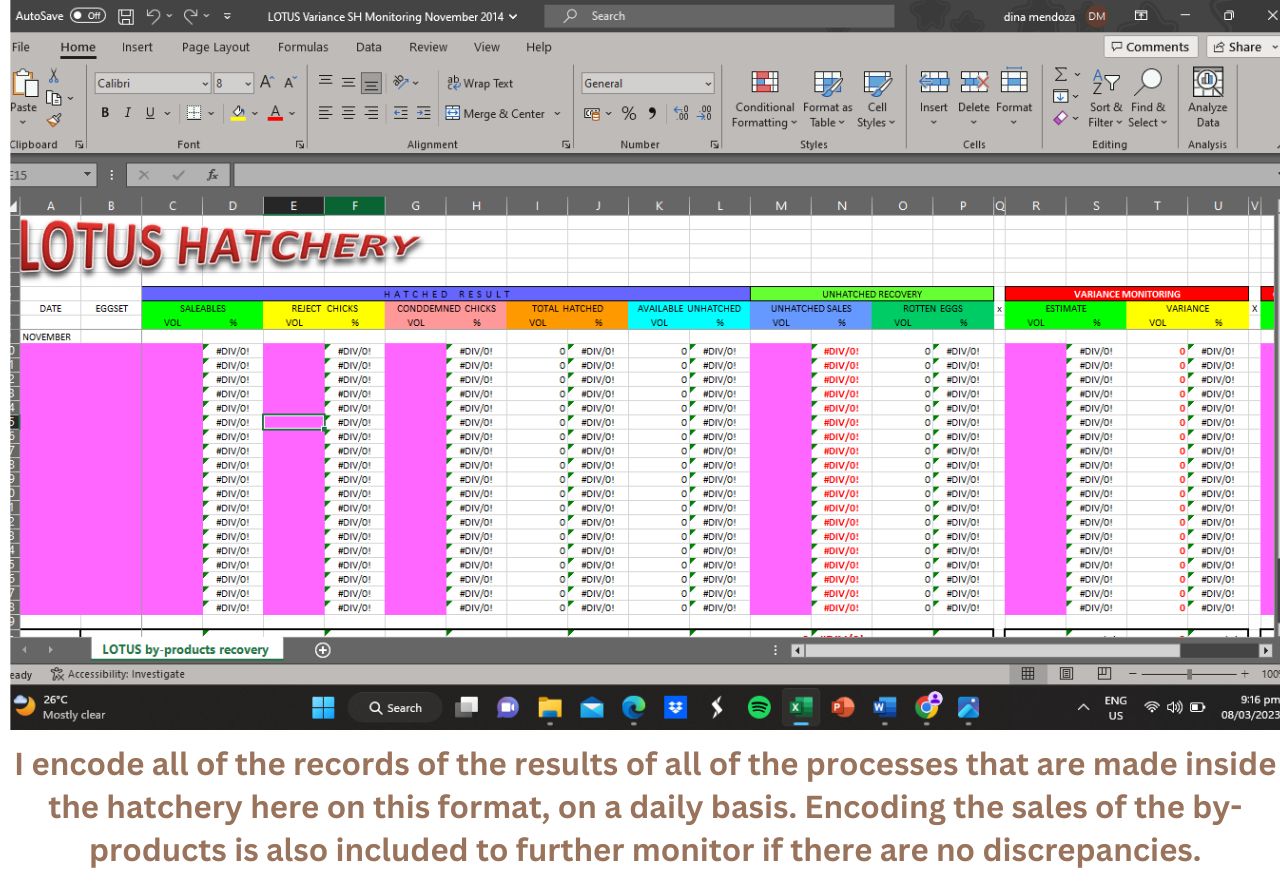Expand the Conditional Formatting menu
The image size is (1280, 885).
click(x=765, y=98)
